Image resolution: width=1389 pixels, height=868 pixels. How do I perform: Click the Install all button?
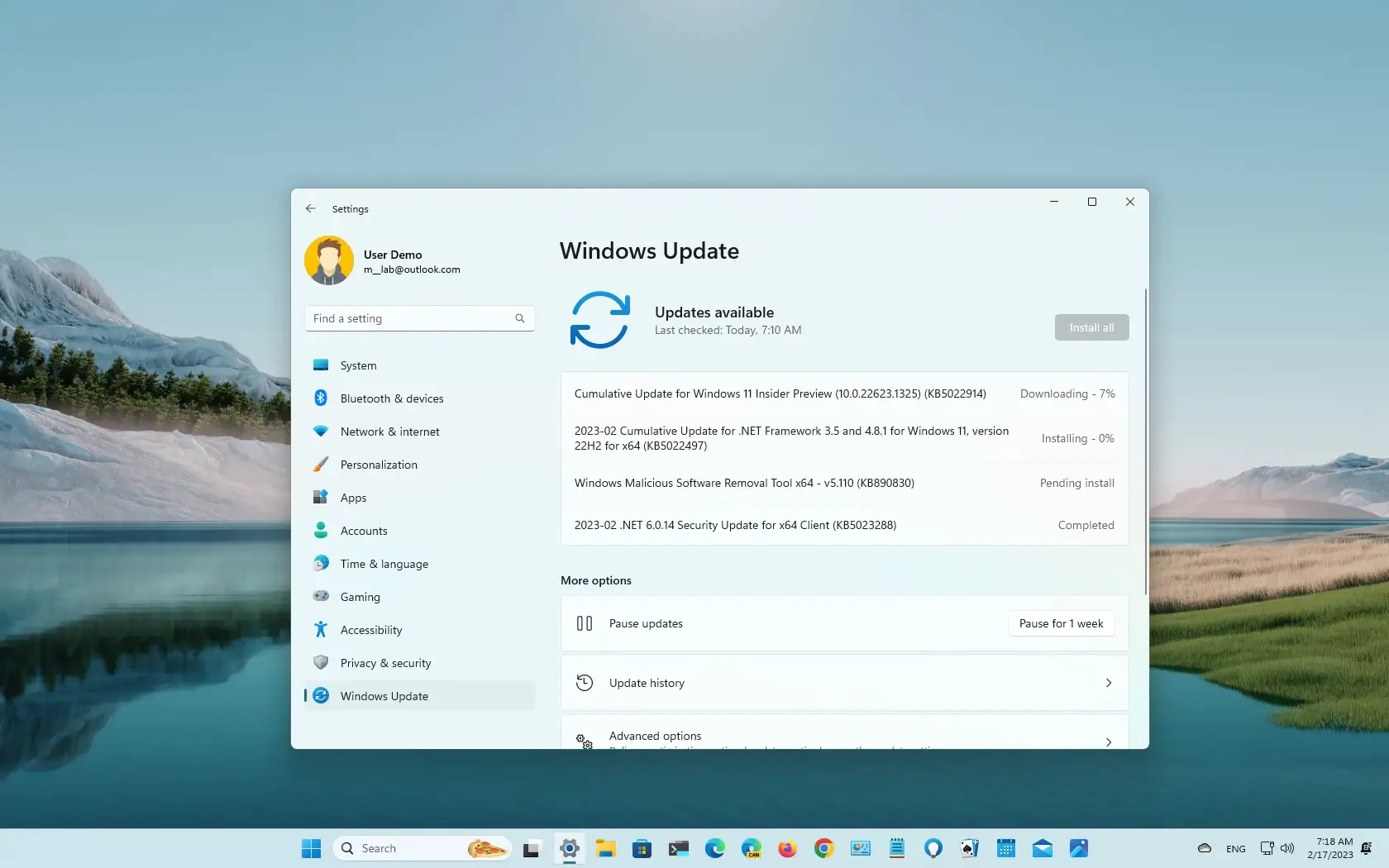tap(1091, 327)
